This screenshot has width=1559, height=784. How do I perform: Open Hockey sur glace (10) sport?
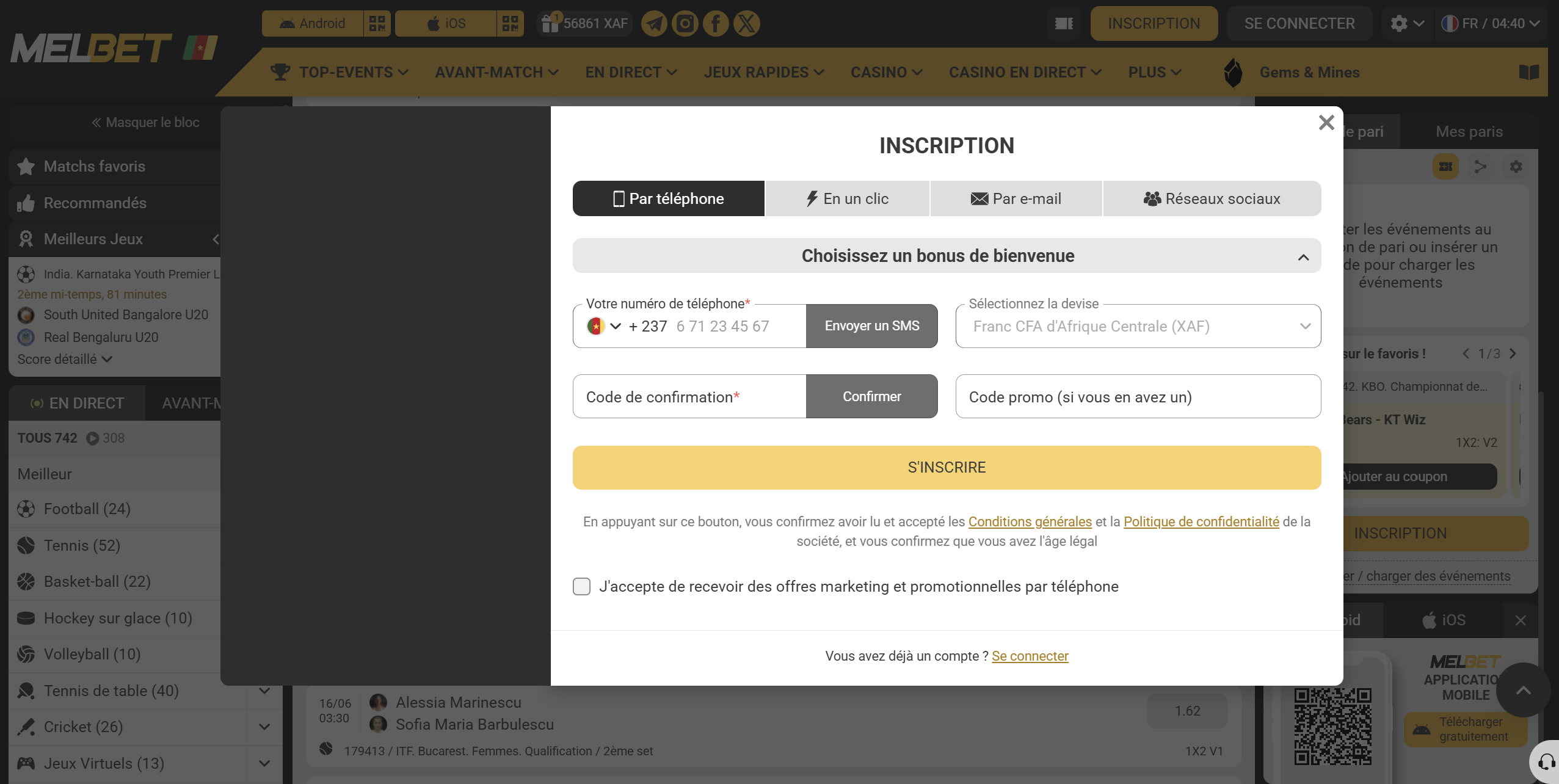click(115, 618)
